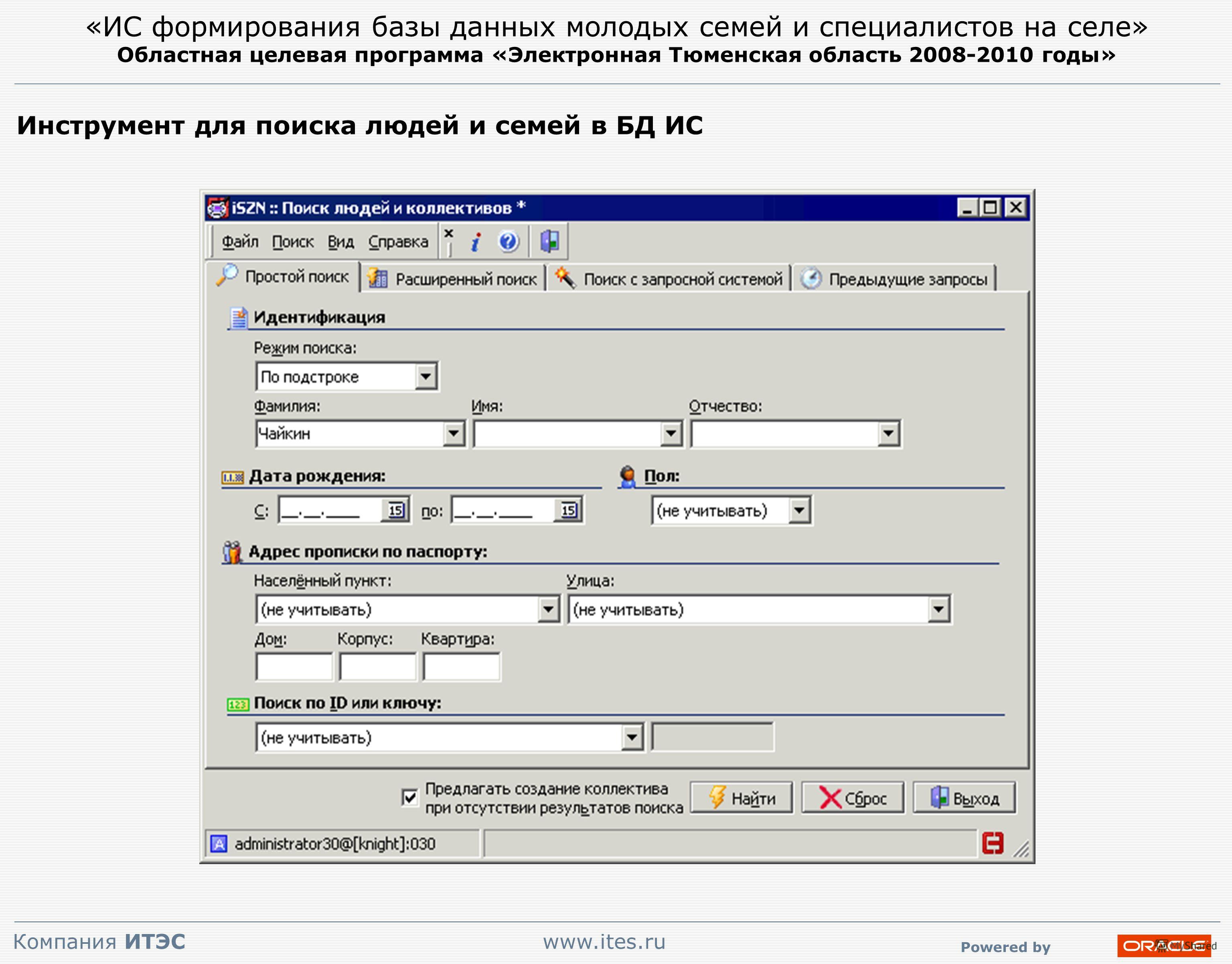Click the Найти button

click(741, 798)
